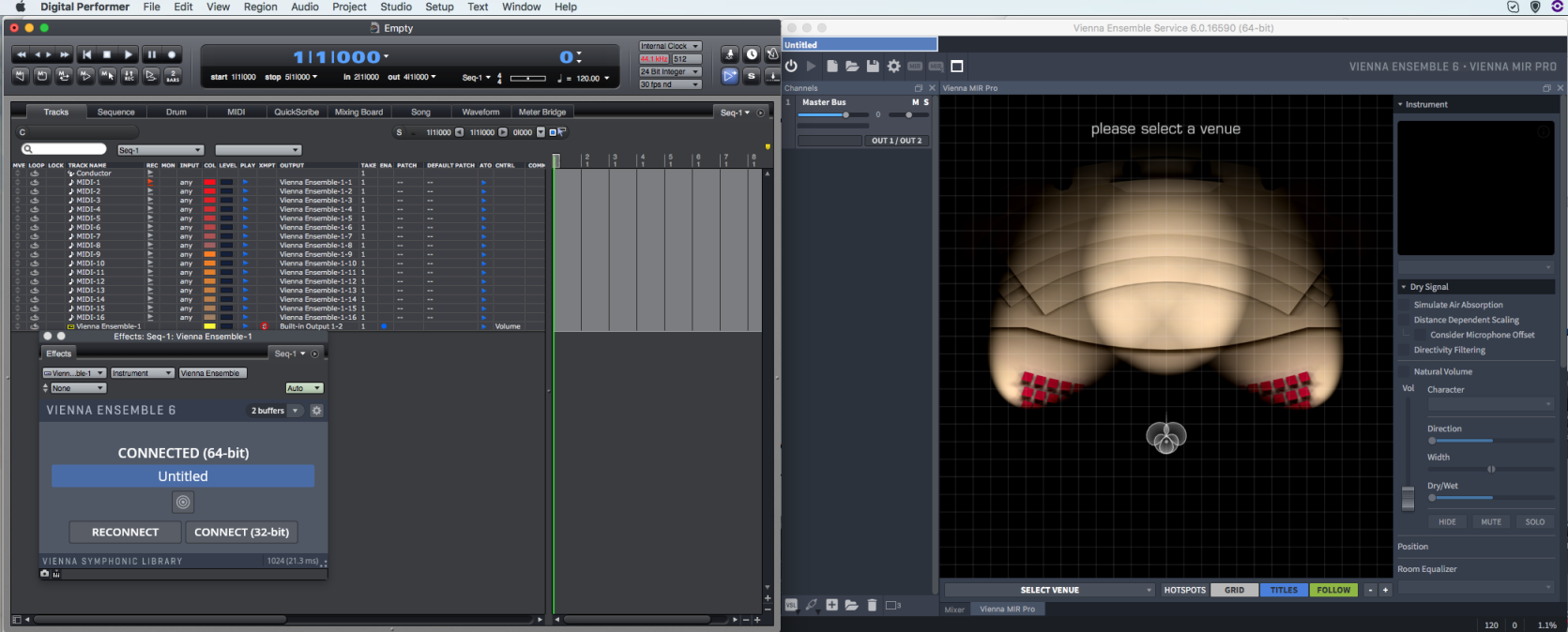Click the Record button in transport
Viewport: 1568px width, 632px height.
[172, 54]
